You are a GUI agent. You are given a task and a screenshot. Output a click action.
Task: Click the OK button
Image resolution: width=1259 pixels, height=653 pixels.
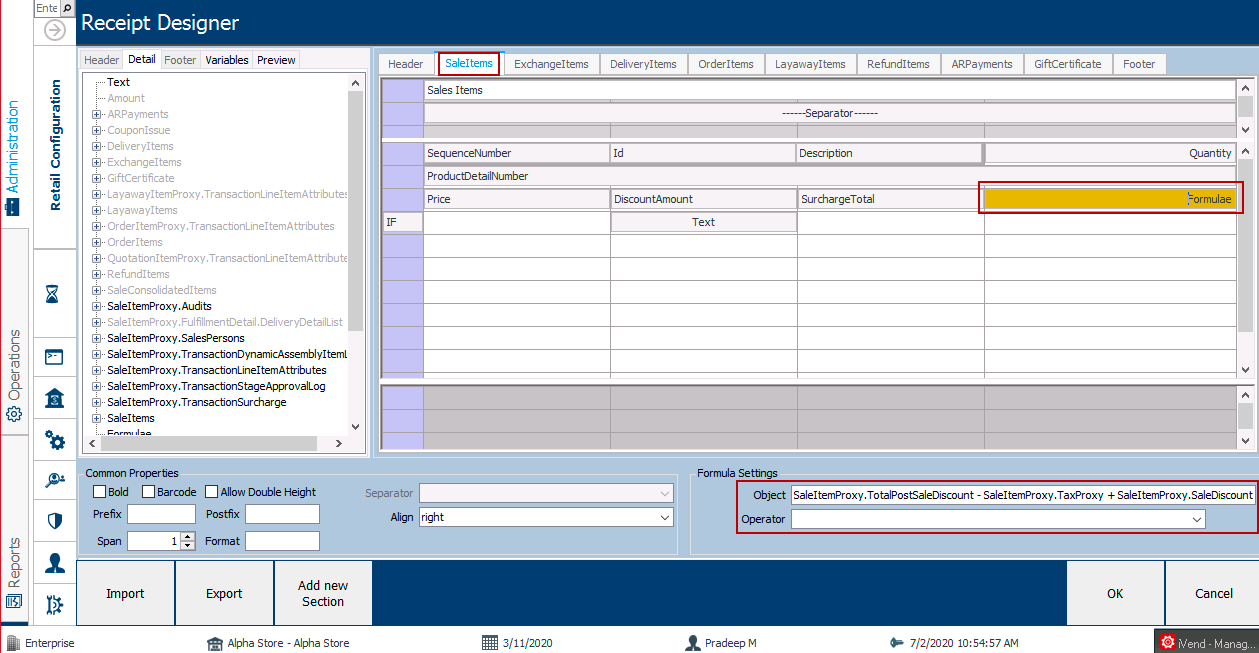coord(1115,593)
